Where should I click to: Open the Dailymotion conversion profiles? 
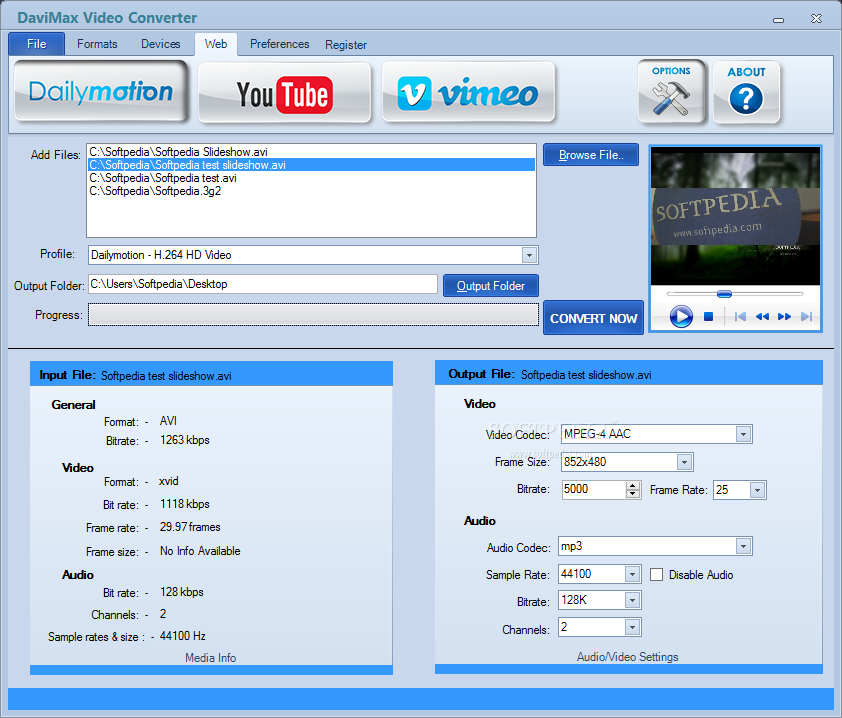pos(101,92)
